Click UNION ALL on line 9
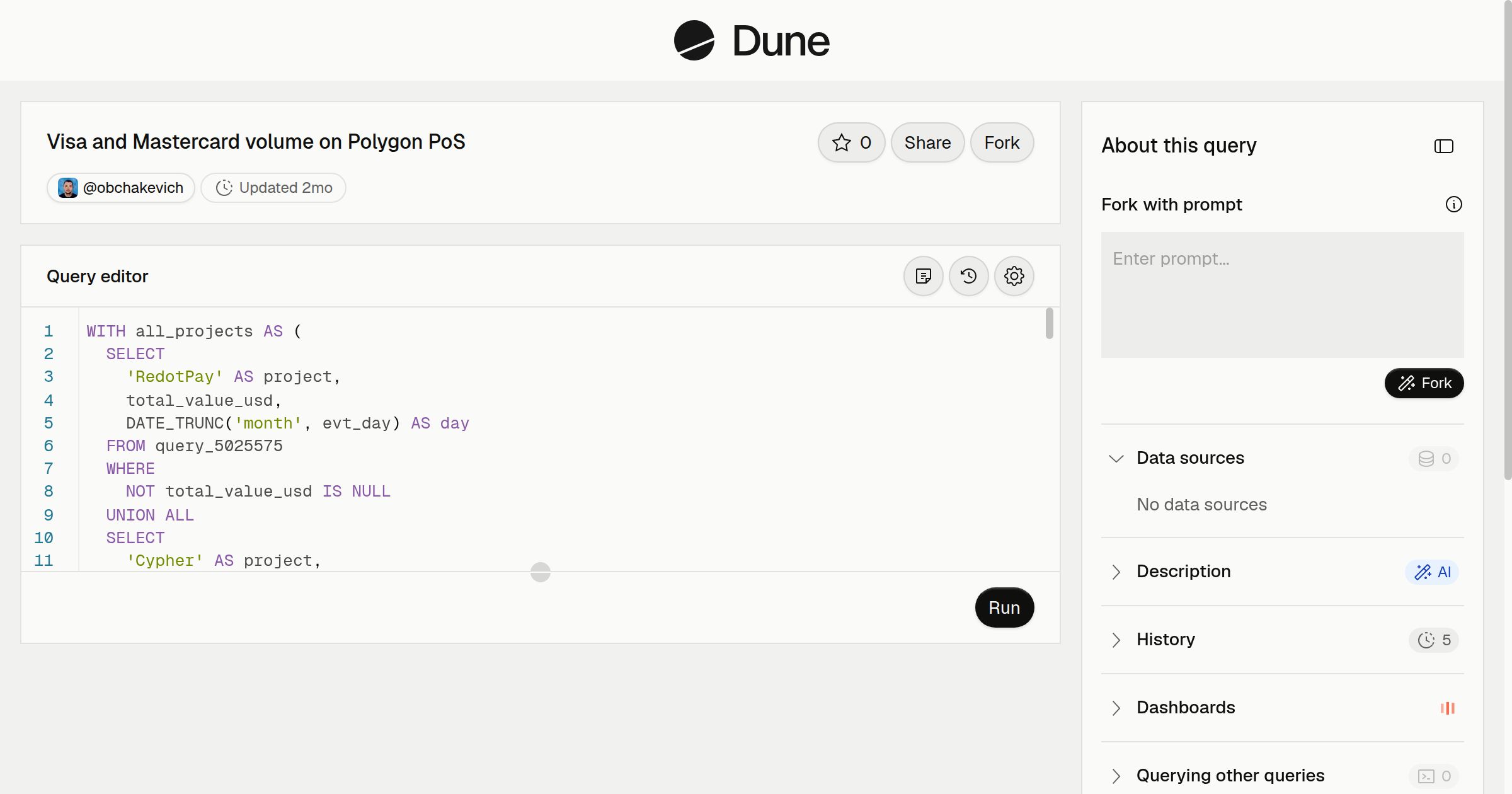The image size is (1512, 794). (x=150, y=515)
